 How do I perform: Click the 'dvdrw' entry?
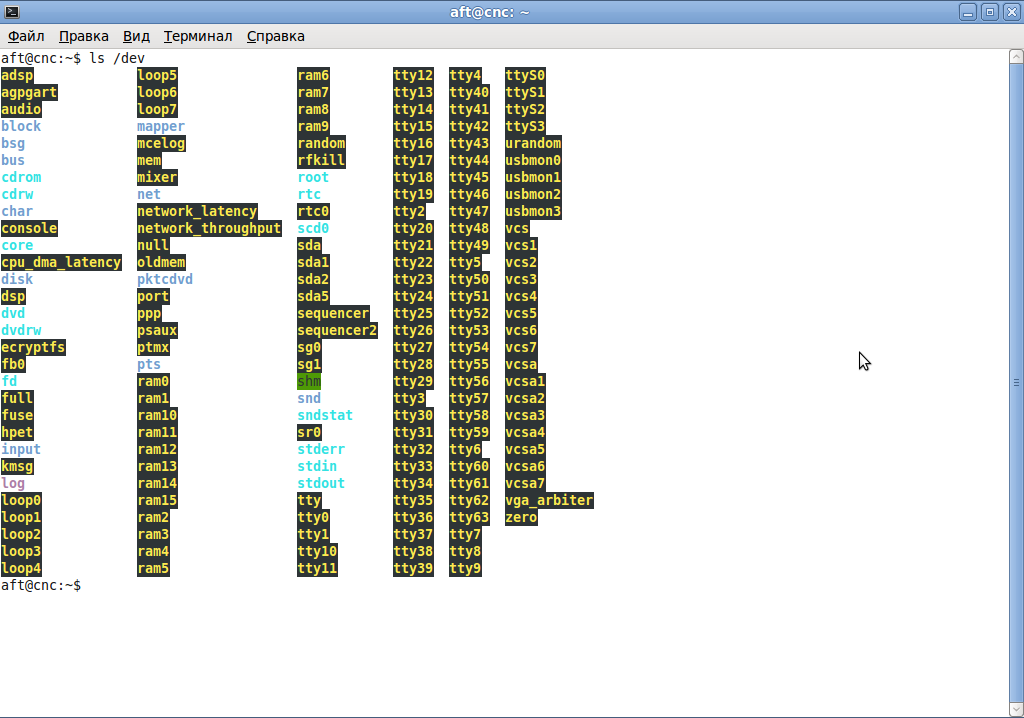(21, 330)
